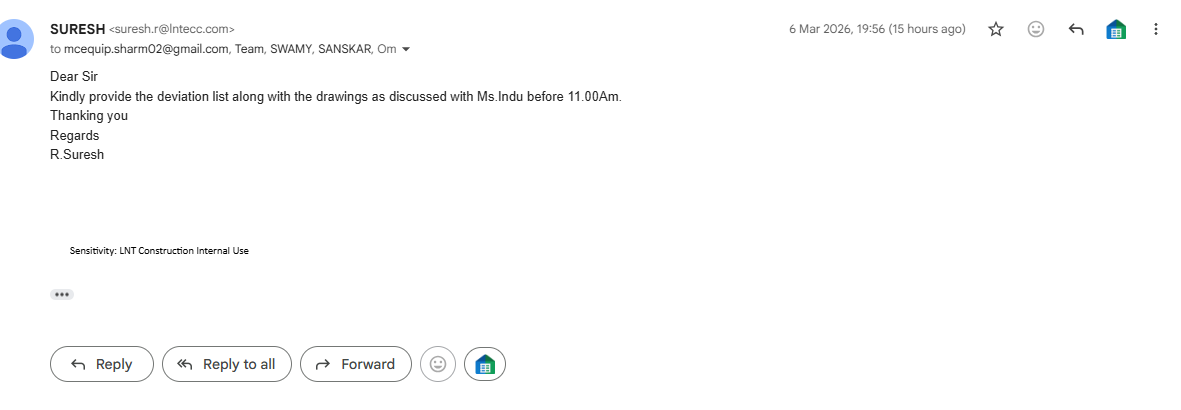Click the Forward button
Viewport: 1181px width, 410px height.
[x=356, y=364]
